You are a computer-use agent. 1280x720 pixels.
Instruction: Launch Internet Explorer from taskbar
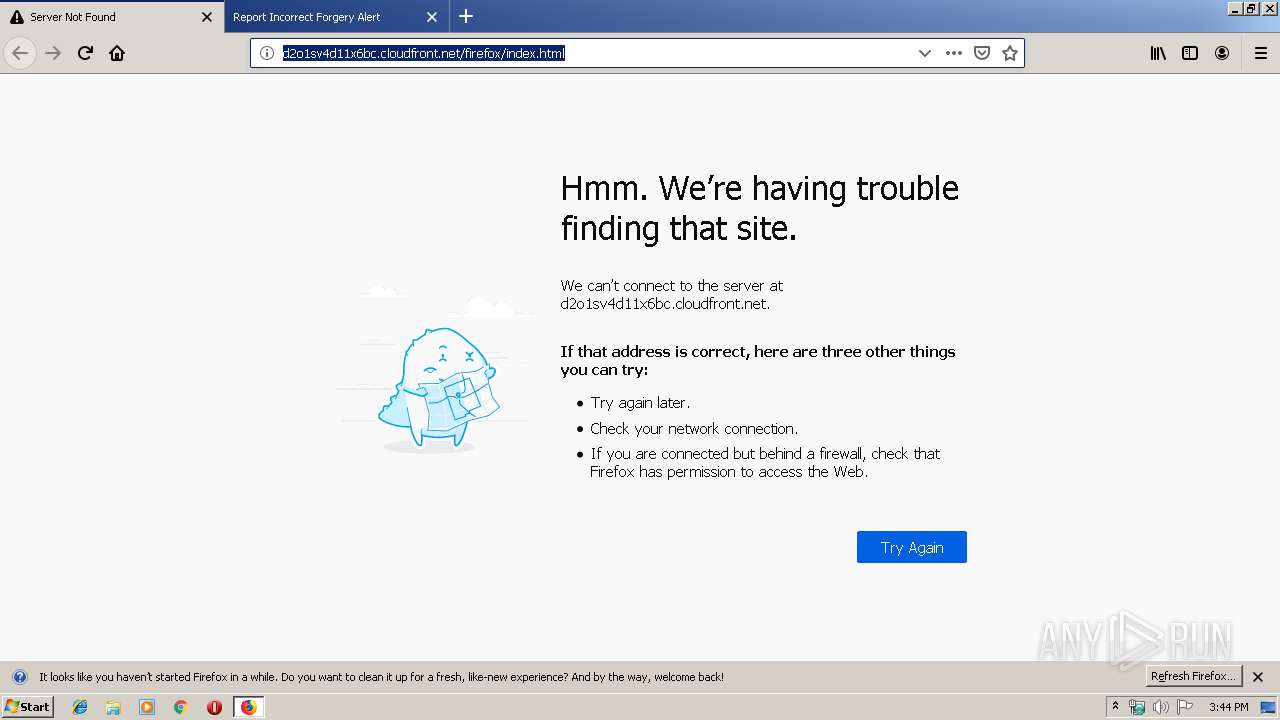click(x=80, y=707)
